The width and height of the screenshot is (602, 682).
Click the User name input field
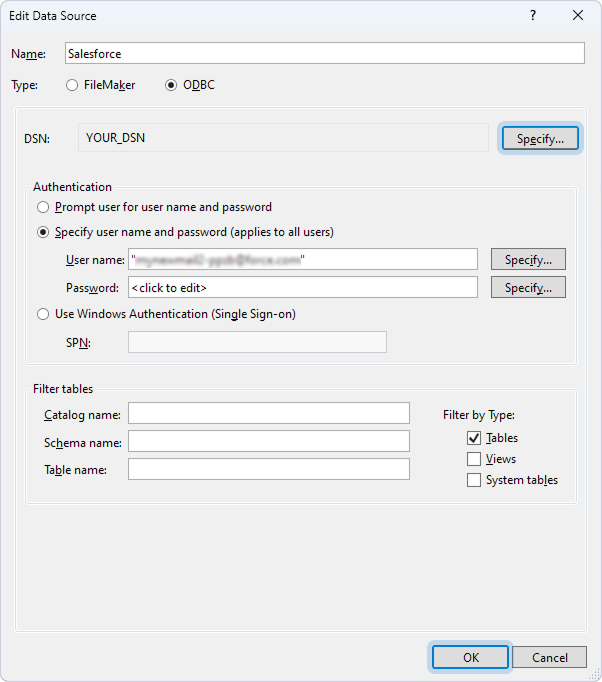303,260
